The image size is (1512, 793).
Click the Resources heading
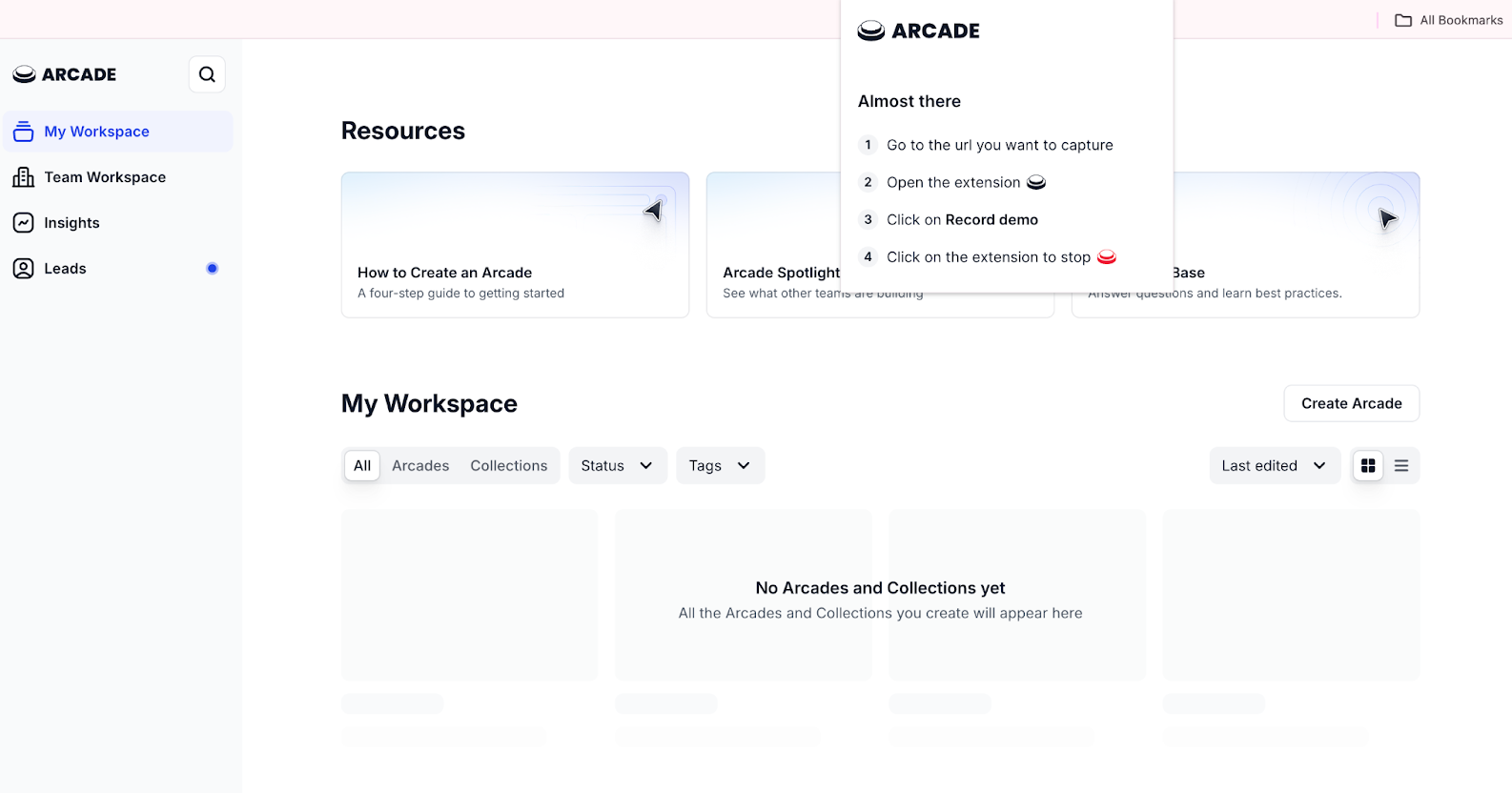coord(403,131)
